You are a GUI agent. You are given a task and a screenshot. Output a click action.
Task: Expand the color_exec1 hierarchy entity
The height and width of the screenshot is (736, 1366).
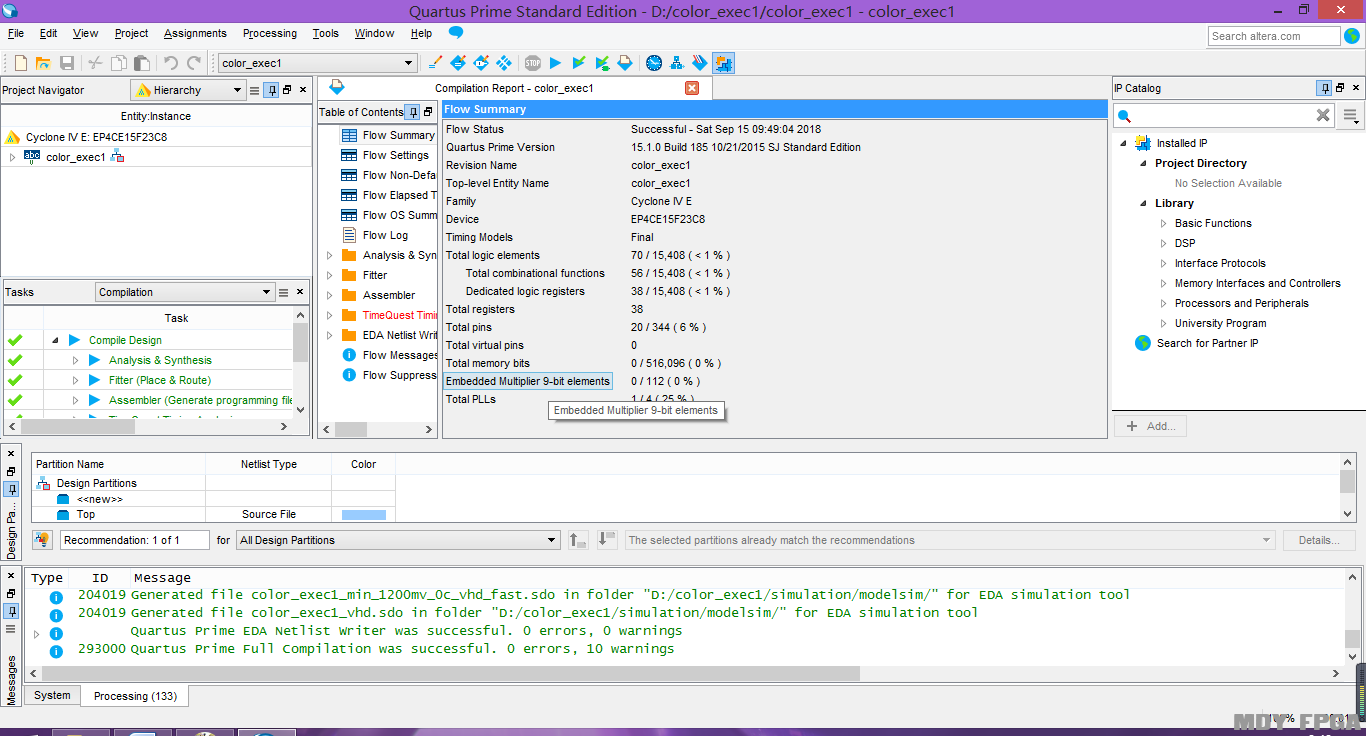click(12, 157)
